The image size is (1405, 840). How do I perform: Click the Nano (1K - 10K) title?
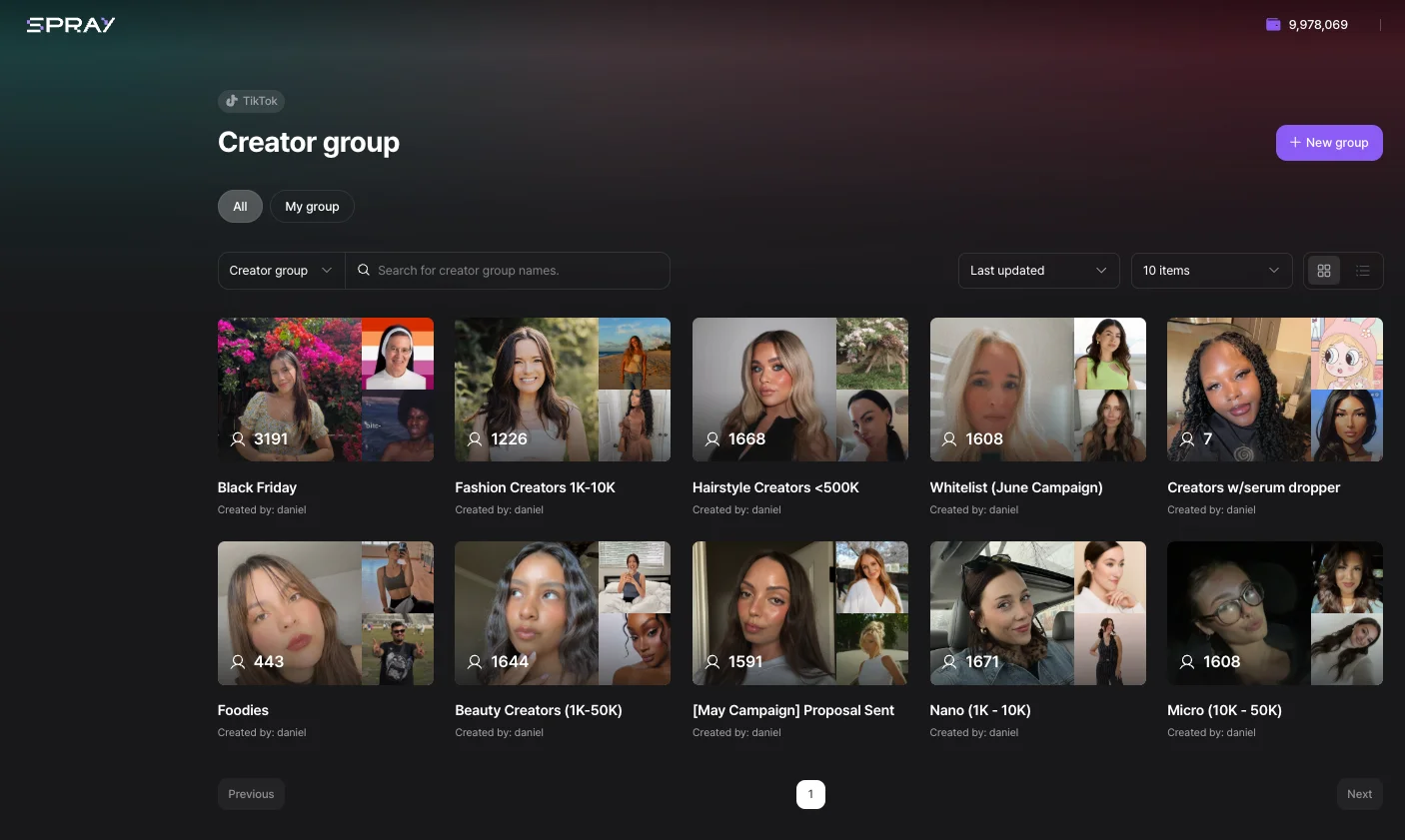pos(980,710)
